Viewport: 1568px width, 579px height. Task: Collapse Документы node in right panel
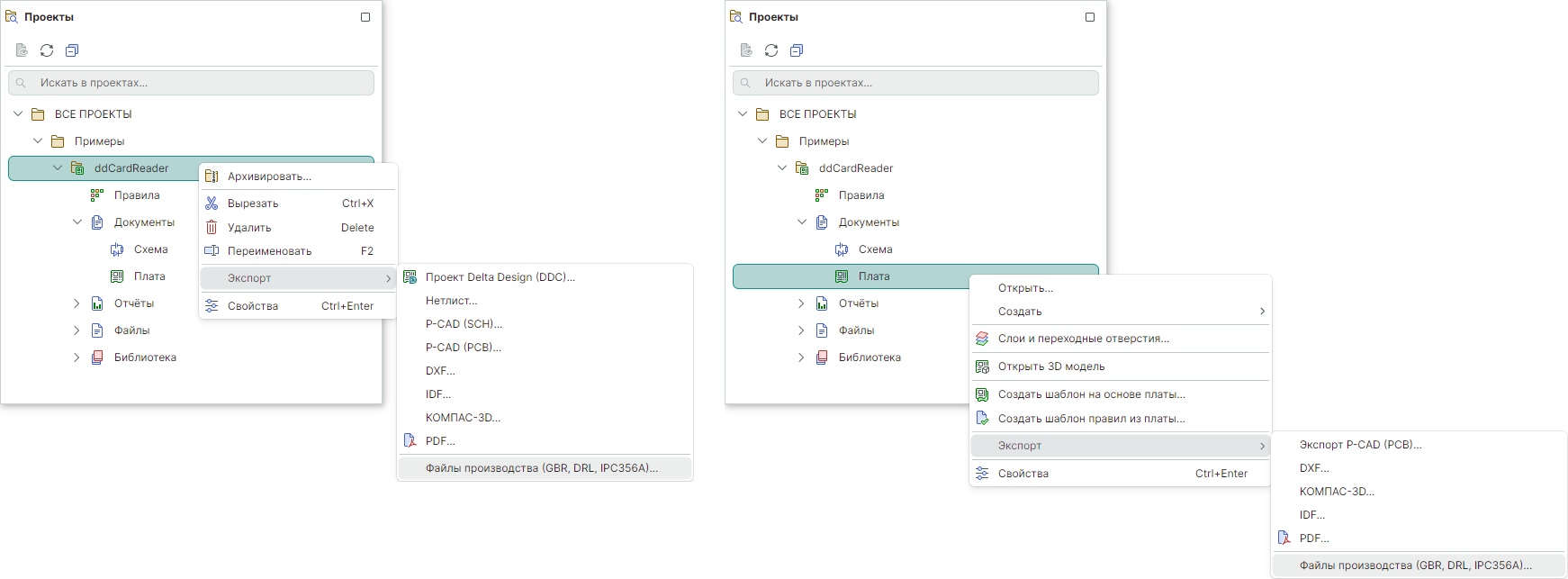[802, 222]
